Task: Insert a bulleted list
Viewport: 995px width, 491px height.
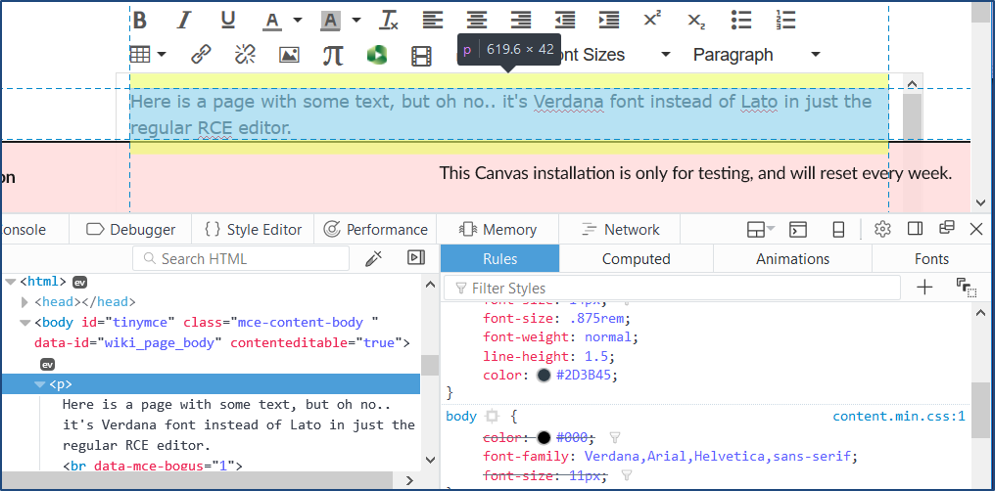Action: click(x=741, y=20)
